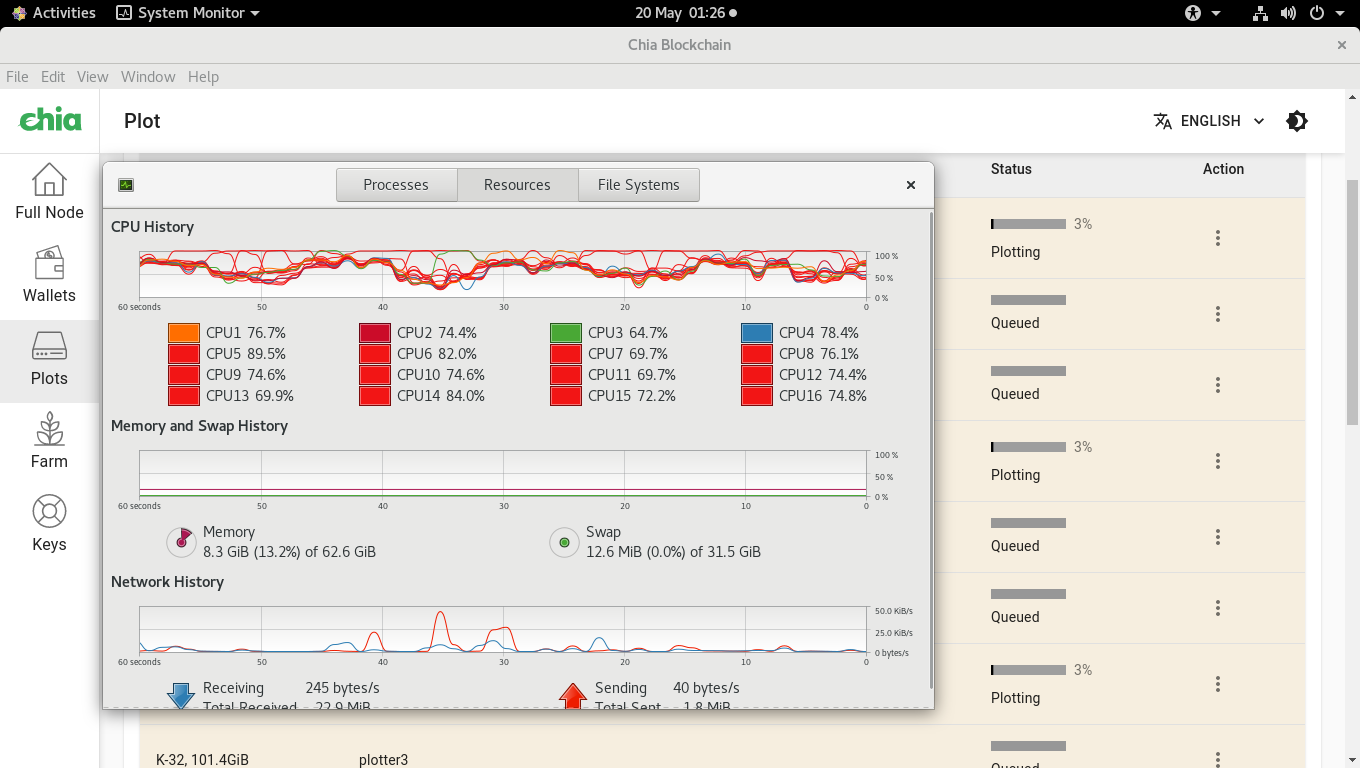Click the CPU14 84.0% label
The width and height of the screenshot is (1360, 768).
441,396
